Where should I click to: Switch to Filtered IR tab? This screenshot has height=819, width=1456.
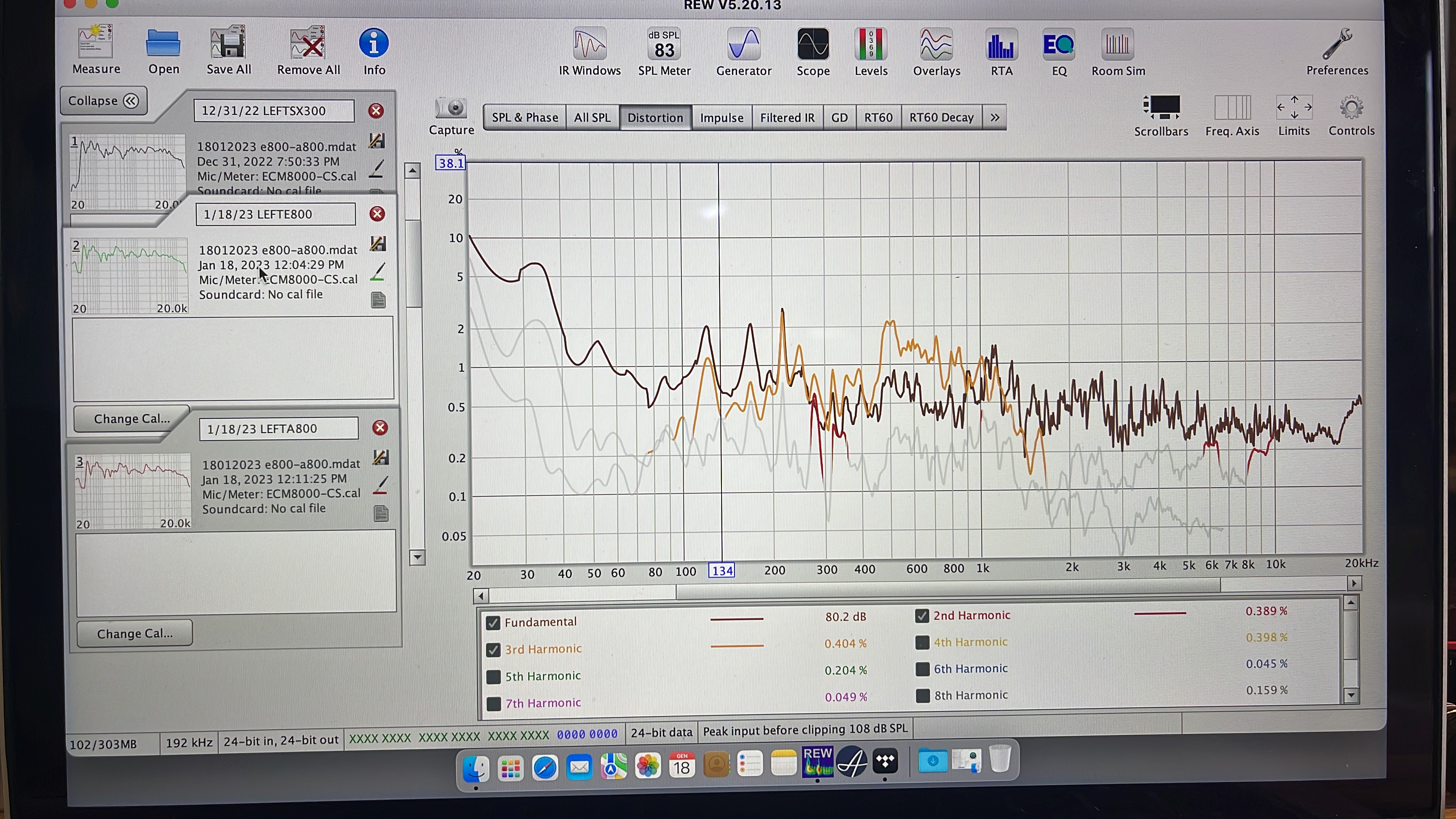(x=787, y=118)
